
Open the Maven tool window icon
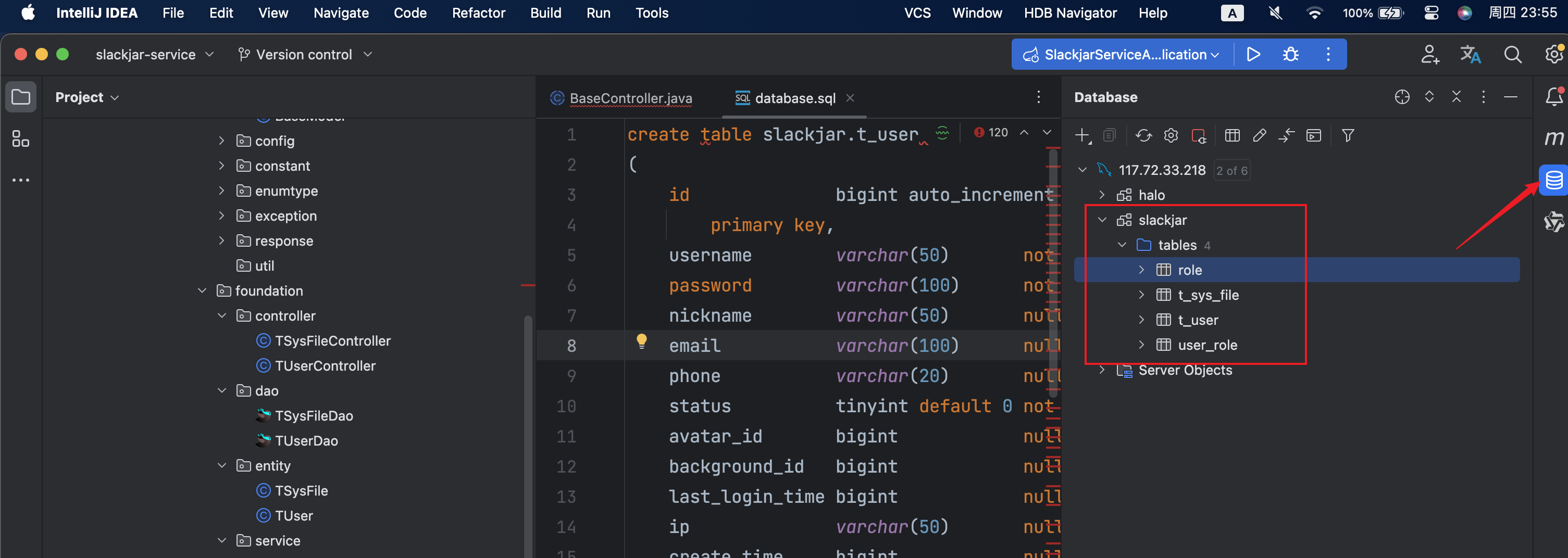(x=1553, y=138)
